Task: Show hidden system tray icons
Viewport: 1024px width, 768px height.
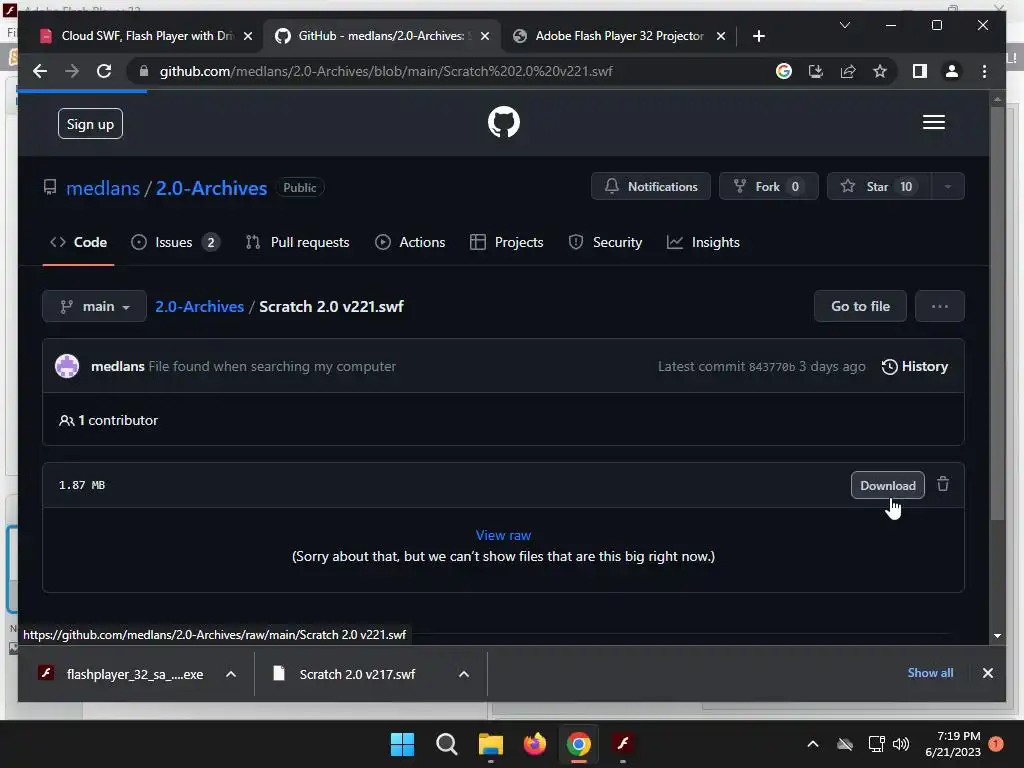Action: pyautogui.click(x=813, y=744)
